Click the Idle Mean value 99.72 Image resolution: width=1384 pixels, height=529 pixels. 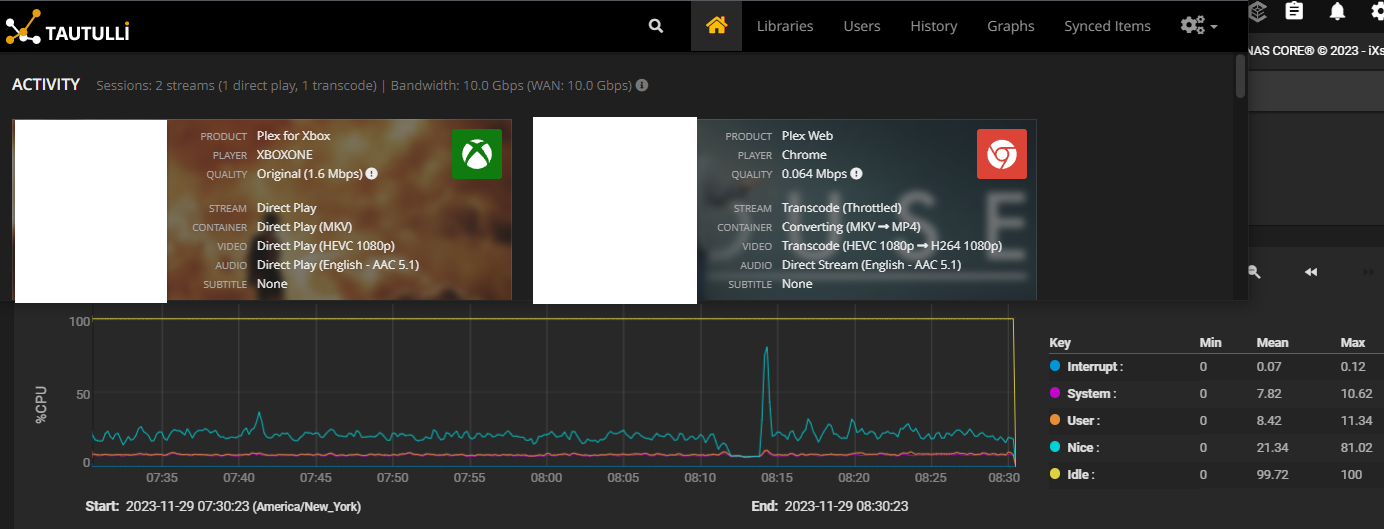coord(1273,475)
